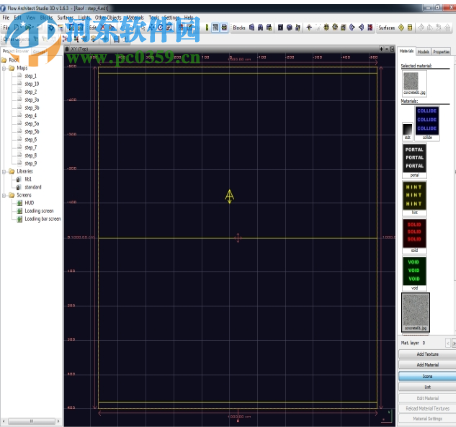Select step_9 map in the tree
The image size is (456, 427).
pos(31,163)
